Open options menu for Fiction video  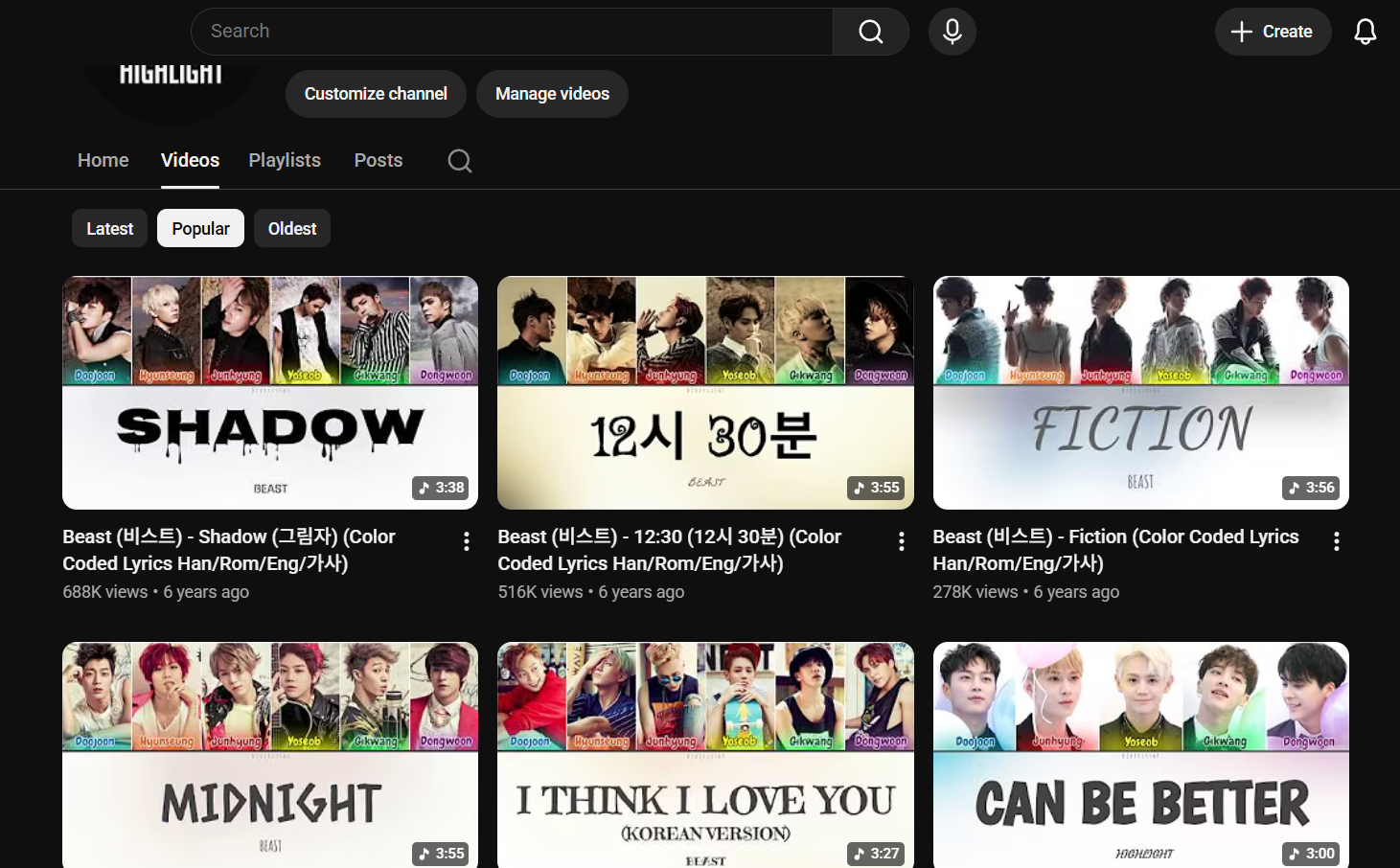coord(1337,541)
